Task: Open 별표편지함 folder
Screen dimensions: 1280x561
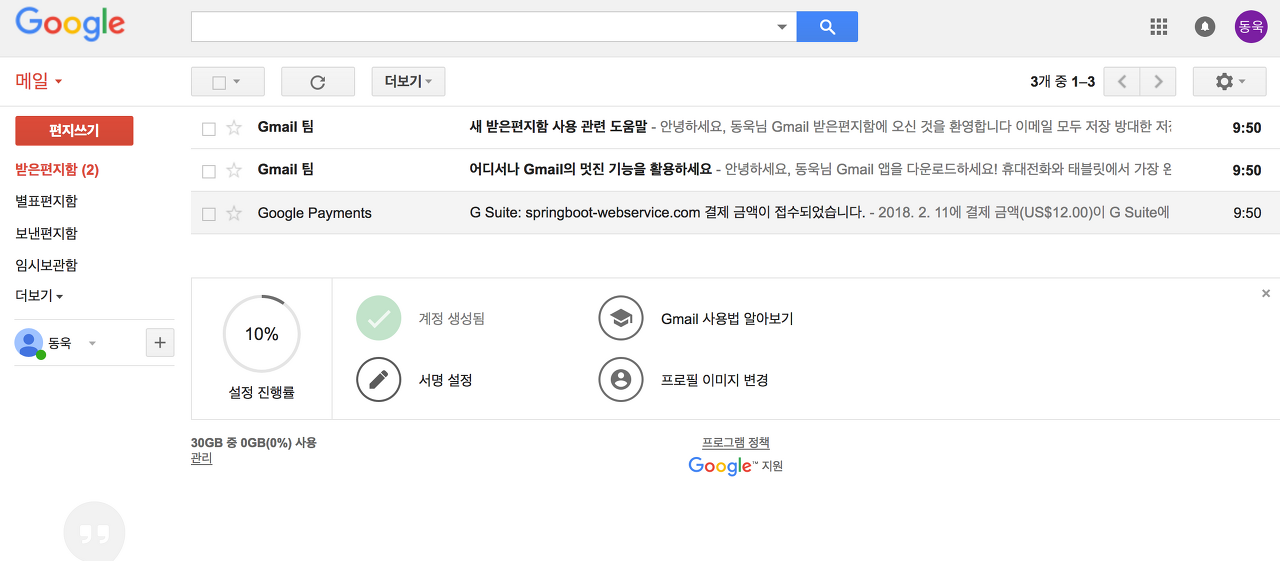Action: [x=46, y=201]
